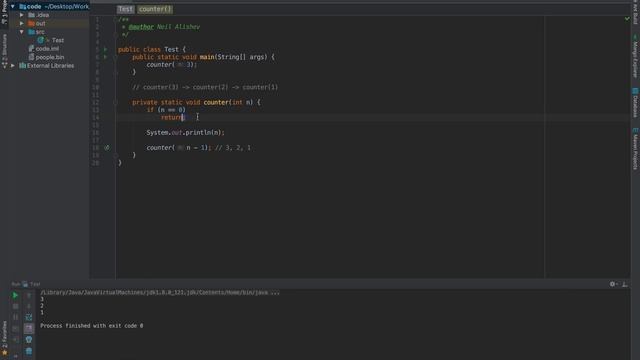Open the Test class in project tree

(51, 40)
